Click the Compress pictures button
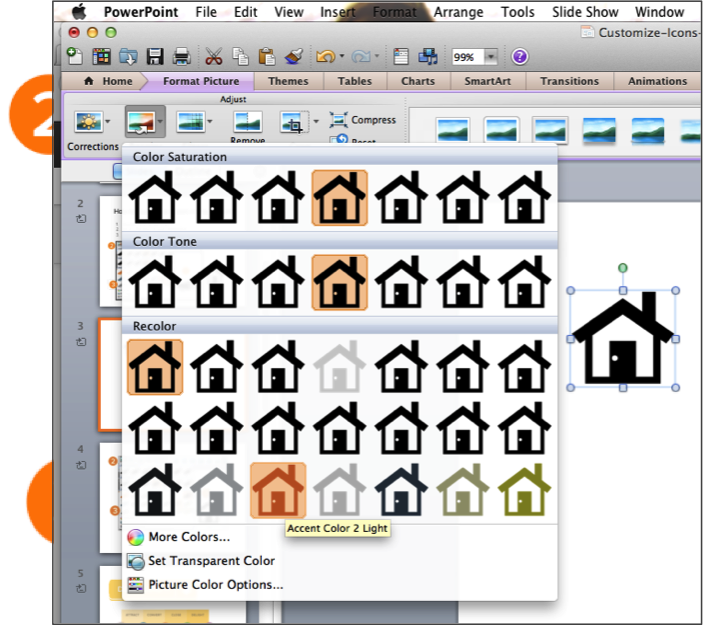This screenshot has width=703, height=626. 363,120
